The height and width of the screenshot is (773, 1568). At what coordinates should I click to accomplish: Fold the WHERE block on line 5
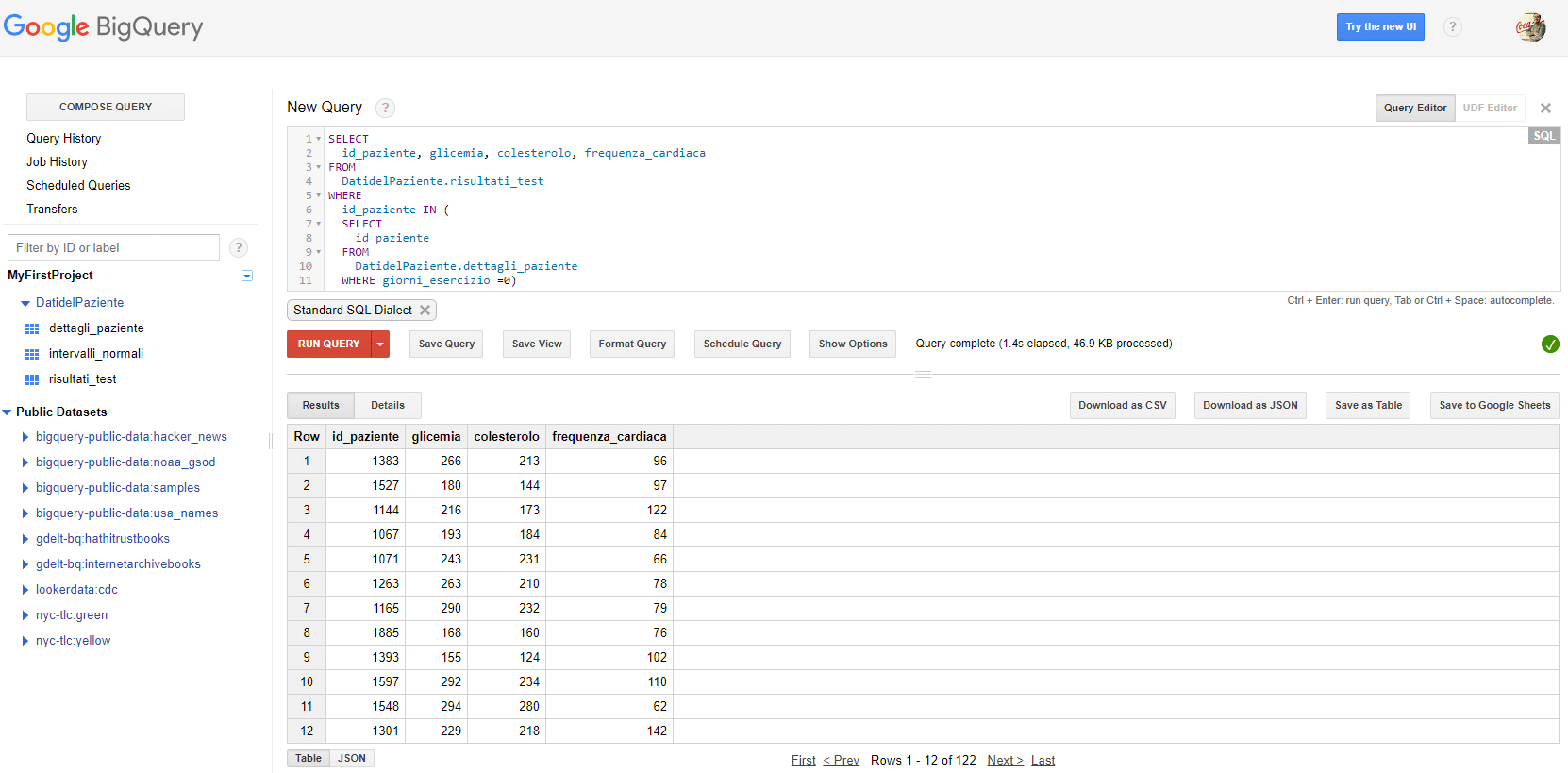pos(318,195)
